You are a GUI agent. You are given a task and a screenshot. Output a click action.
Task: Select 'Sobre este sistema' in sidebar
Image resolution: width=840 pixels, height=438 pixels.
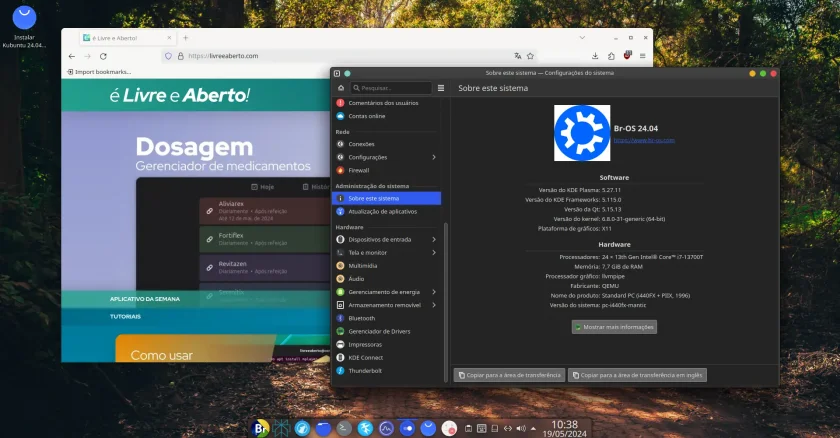click(386, 198)
